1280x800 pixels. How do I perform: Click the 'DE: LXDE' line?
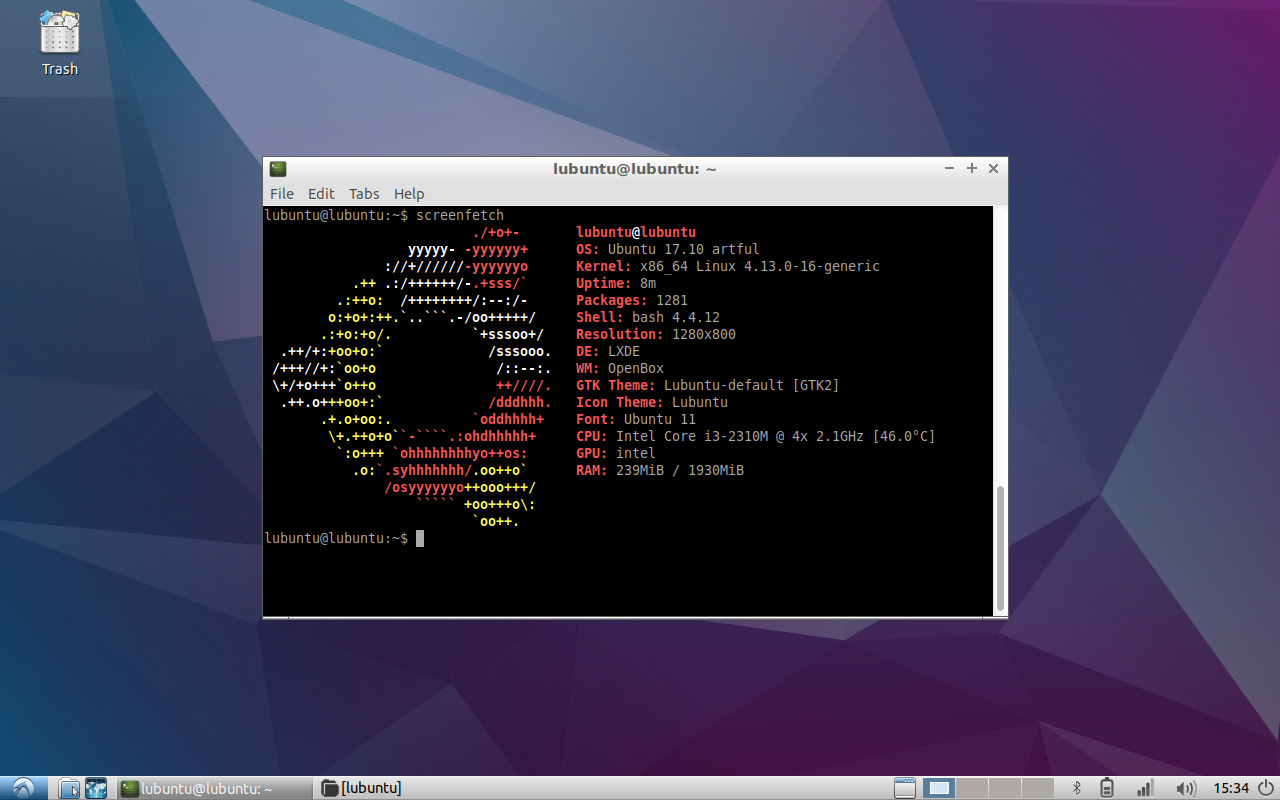pos(608,352)
